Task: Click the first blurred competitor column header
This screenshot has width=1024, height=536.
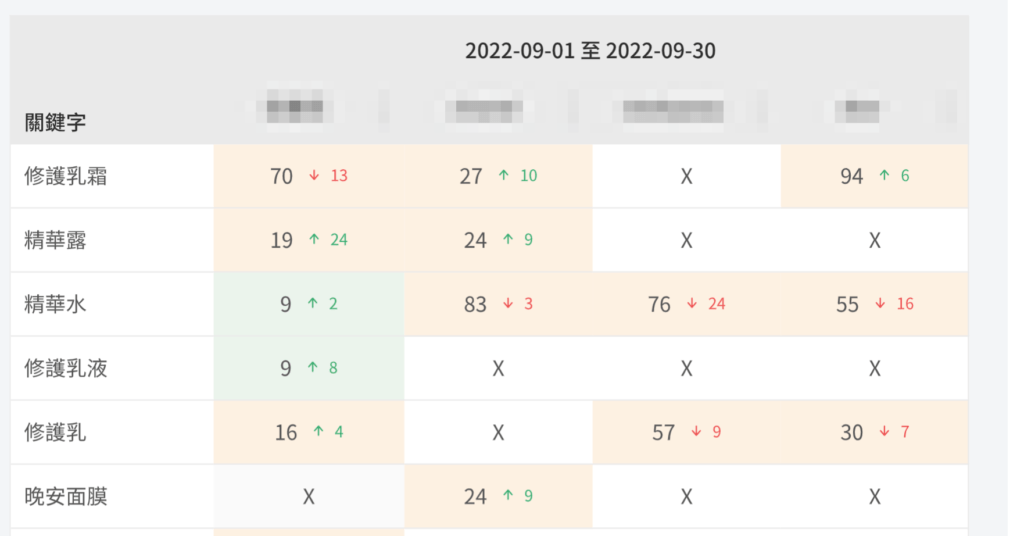Action: (x=295, y=107)
